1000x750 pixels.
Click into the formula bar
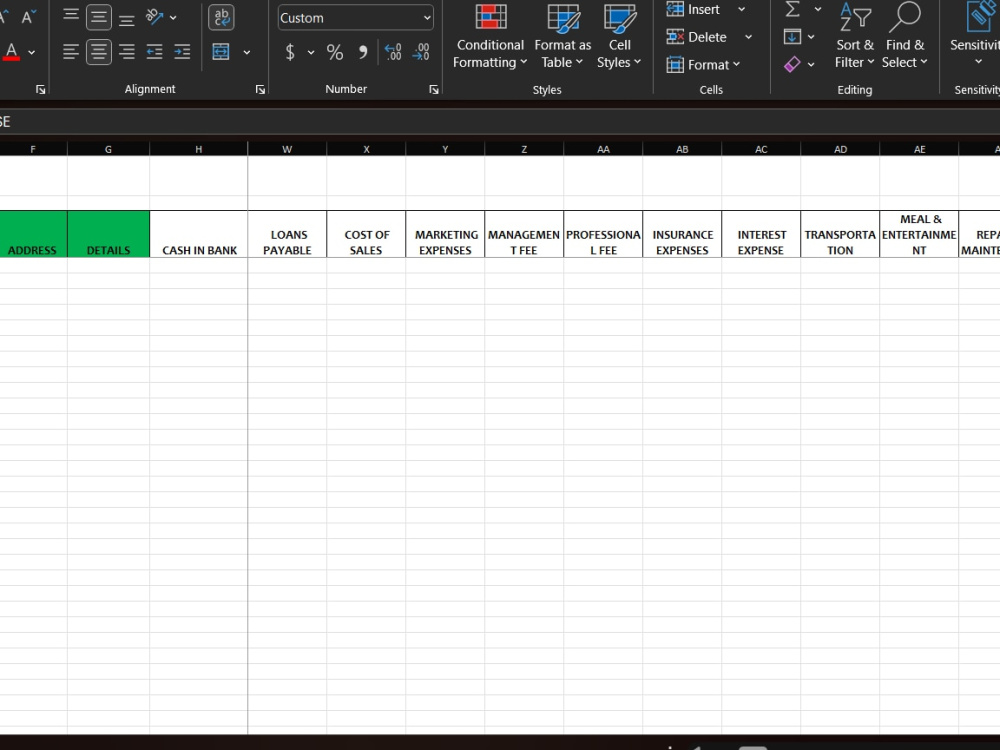500,122
